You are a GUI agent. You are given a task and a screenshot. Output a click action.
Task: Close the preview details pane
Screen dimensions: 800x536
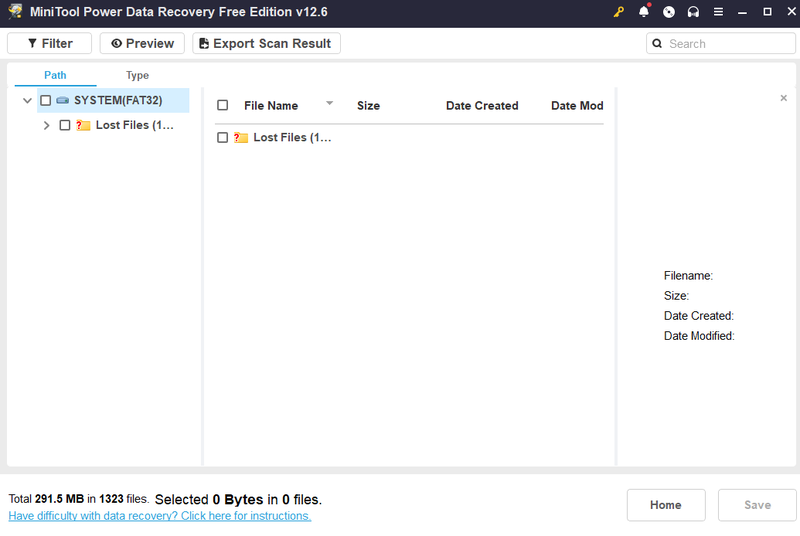(x=784, y=98)
